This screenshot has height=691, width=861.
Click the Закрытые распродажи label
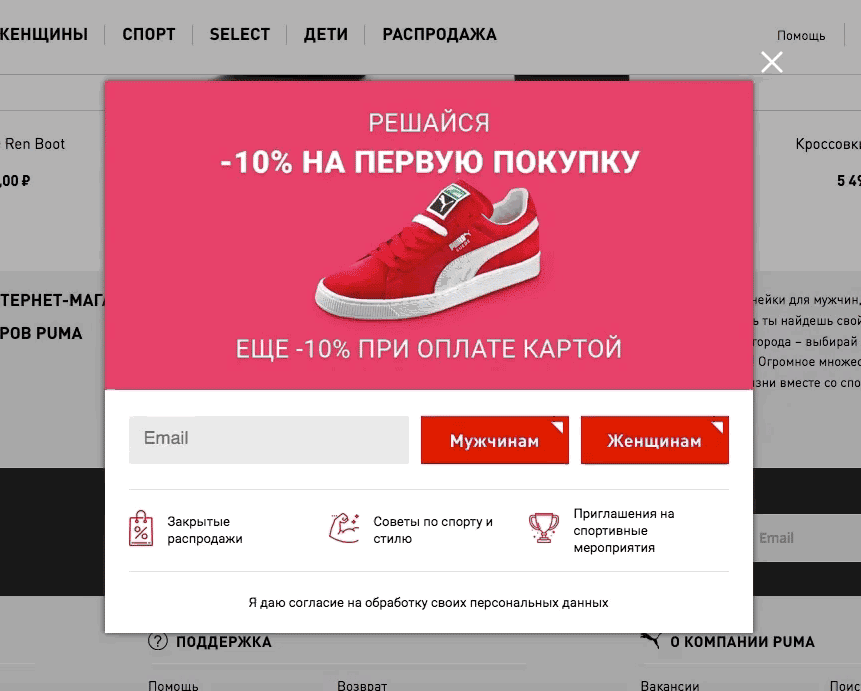[205, 530]
